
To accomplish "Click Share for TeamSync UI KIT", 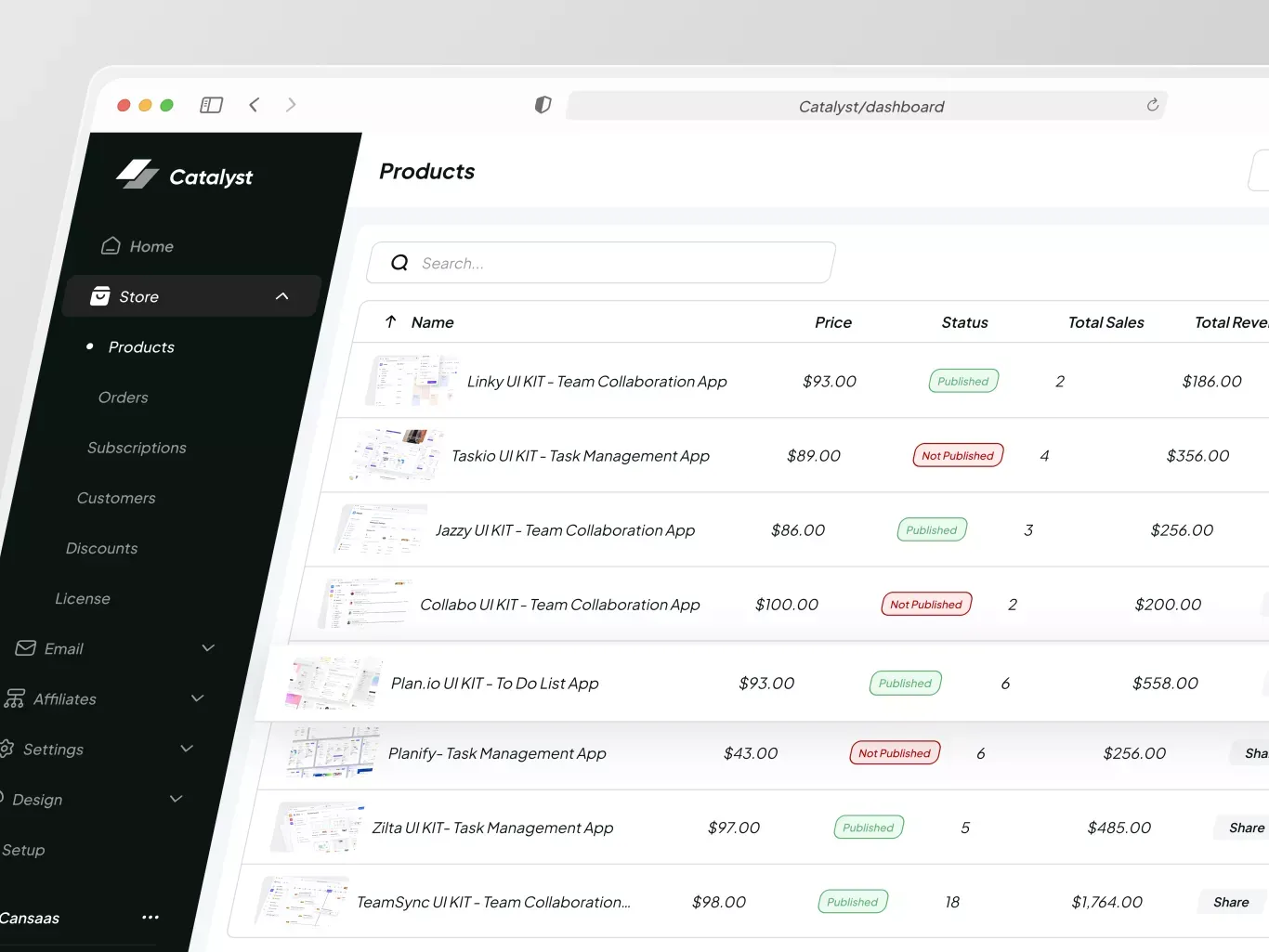I will point(1231,902).
